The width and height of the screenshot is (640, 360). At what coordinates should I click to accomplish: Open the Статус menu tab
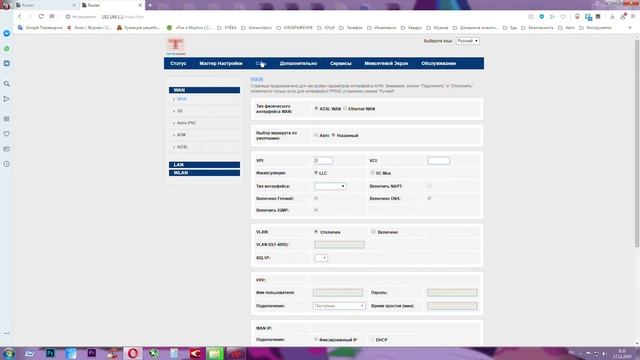click(x=178, y=63)
